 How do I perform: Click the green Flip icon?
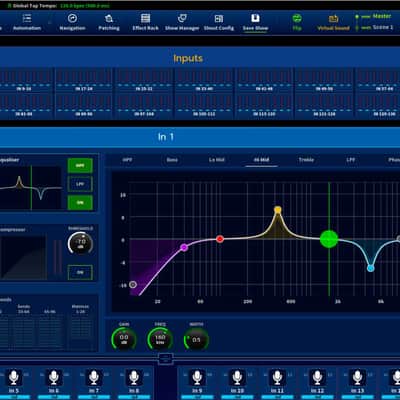(297, 18)
